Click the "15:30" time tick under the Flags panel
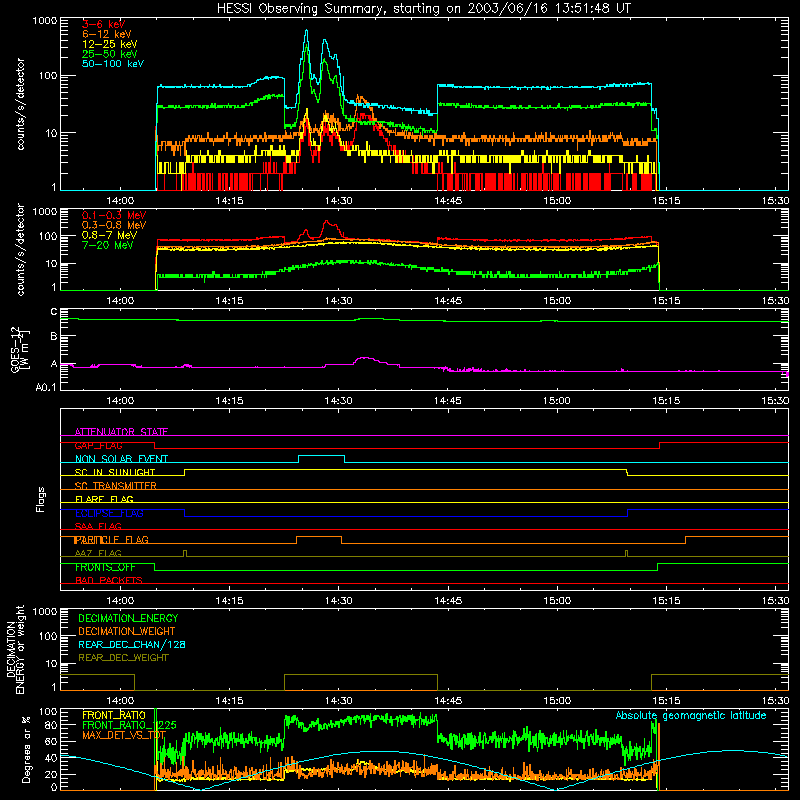Viewport: 800px width, 800px height. point(776,601)
